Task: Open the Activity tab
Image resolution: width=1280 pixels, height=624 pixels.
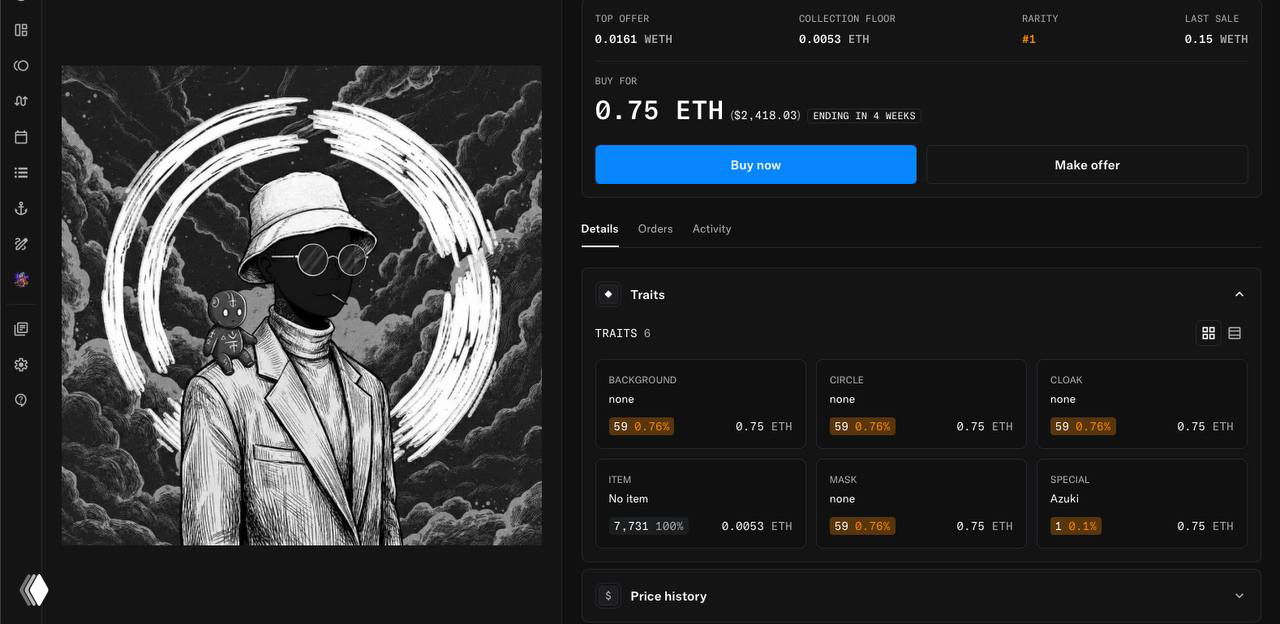Action: [712, 229]
